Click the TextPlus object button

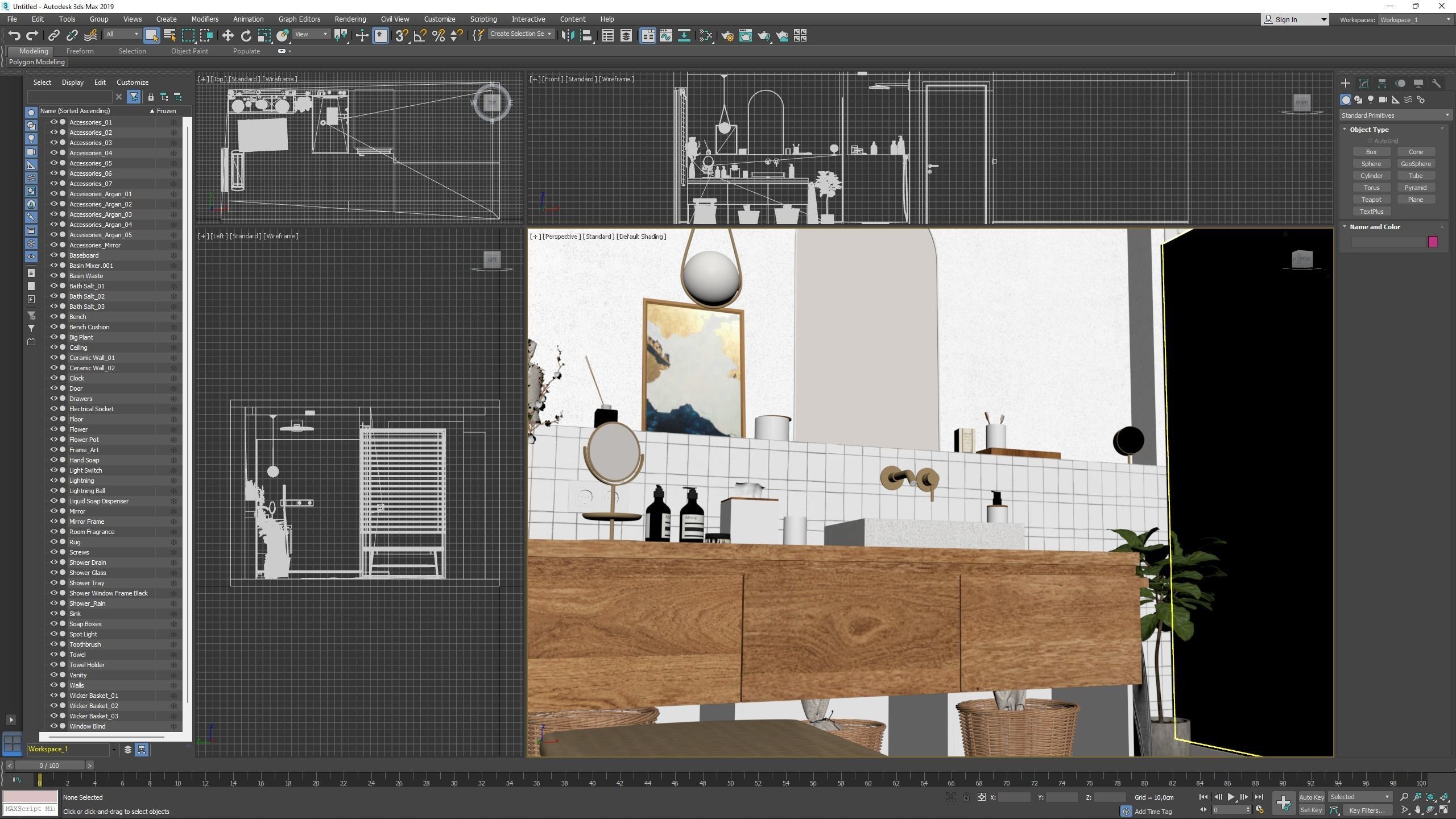coord(1371,212)
